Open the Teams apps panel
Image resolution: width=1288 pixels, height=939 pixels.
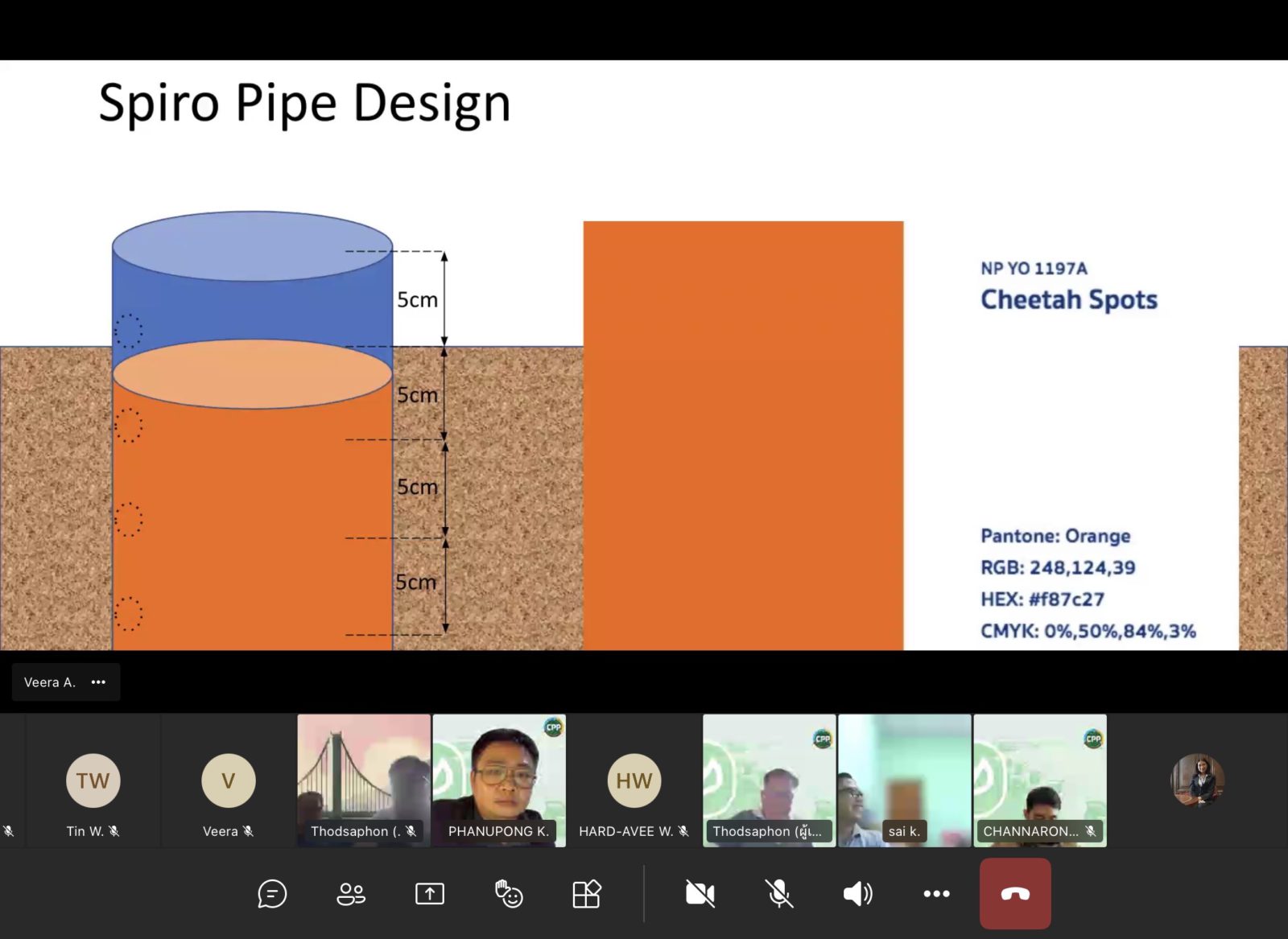587,893
